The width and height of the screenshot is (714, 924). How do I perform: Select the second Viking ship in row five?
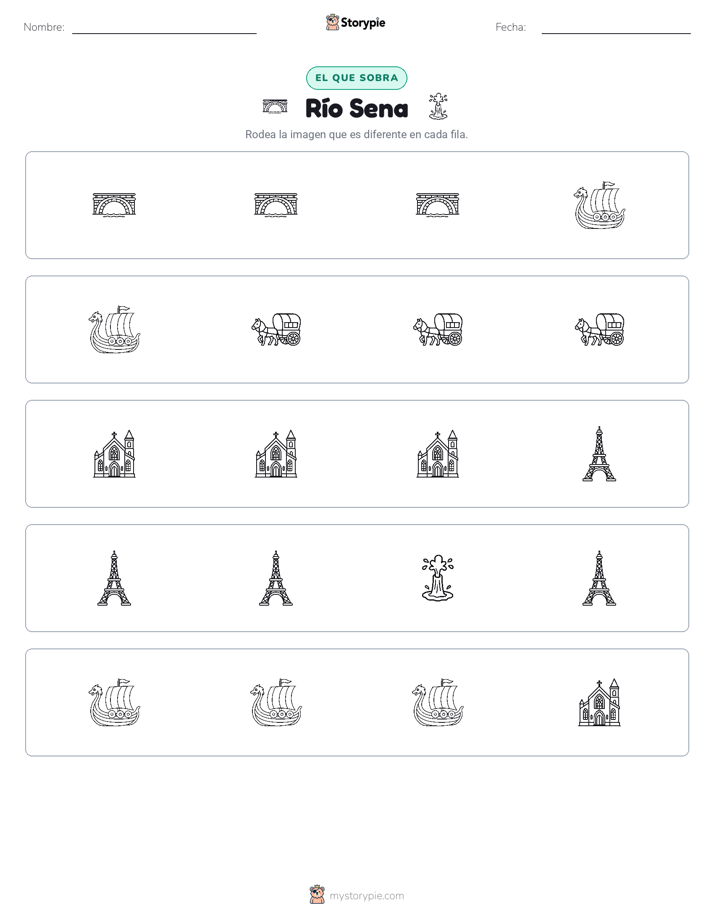[276, 702]
